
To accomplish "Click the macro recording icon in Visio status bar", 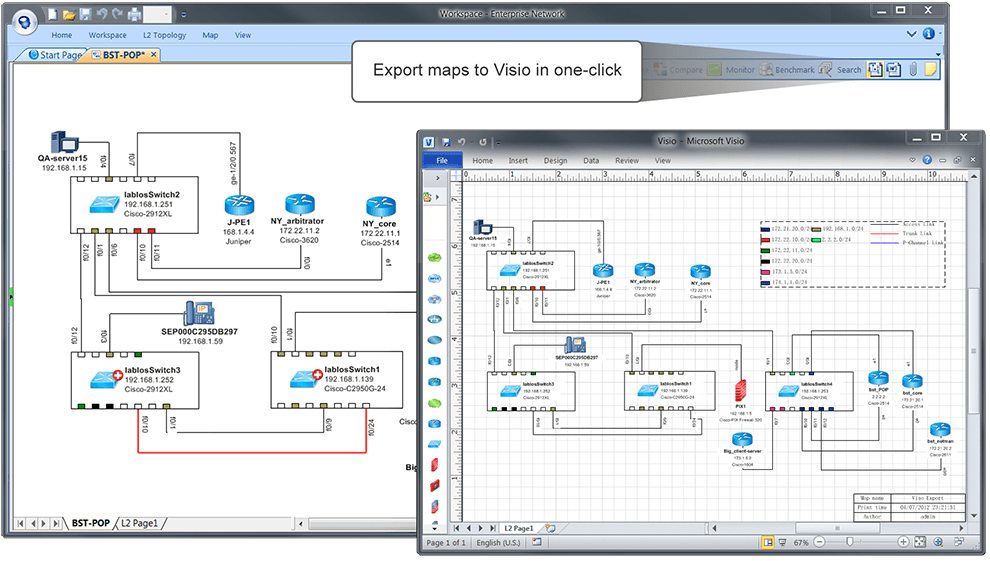I will (537, 542).
